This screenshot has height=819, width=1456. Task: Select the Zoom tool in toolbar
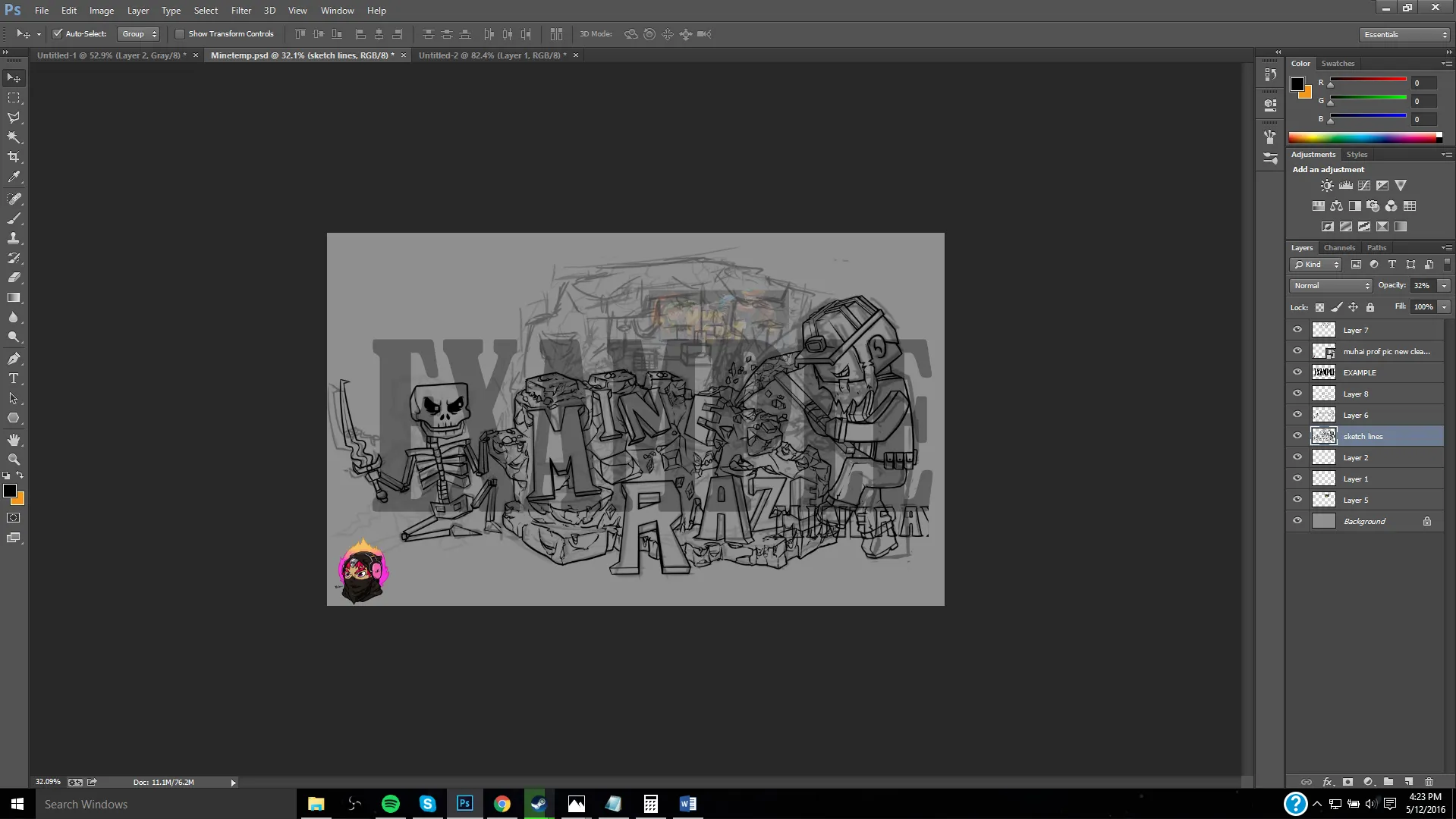click(14, 460)
